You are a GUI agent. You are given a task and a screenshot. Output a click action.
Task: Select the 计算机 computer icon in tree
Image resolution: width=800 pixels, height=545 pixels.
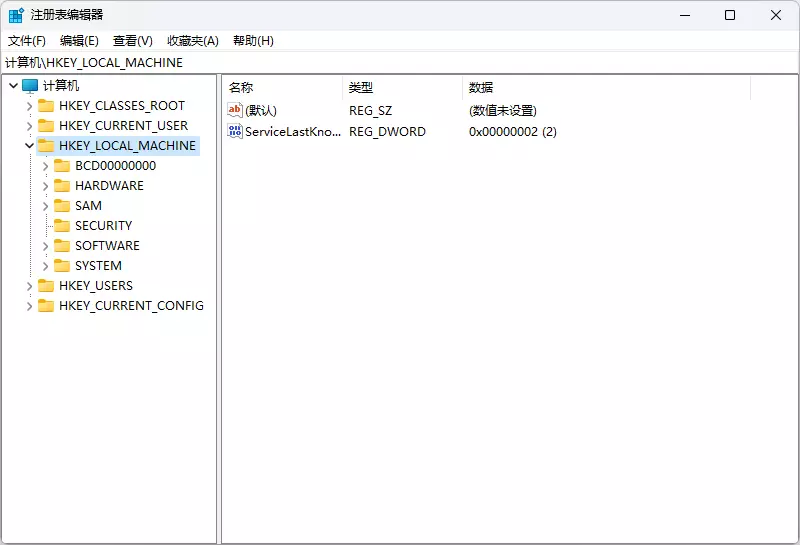coord(30,86)
